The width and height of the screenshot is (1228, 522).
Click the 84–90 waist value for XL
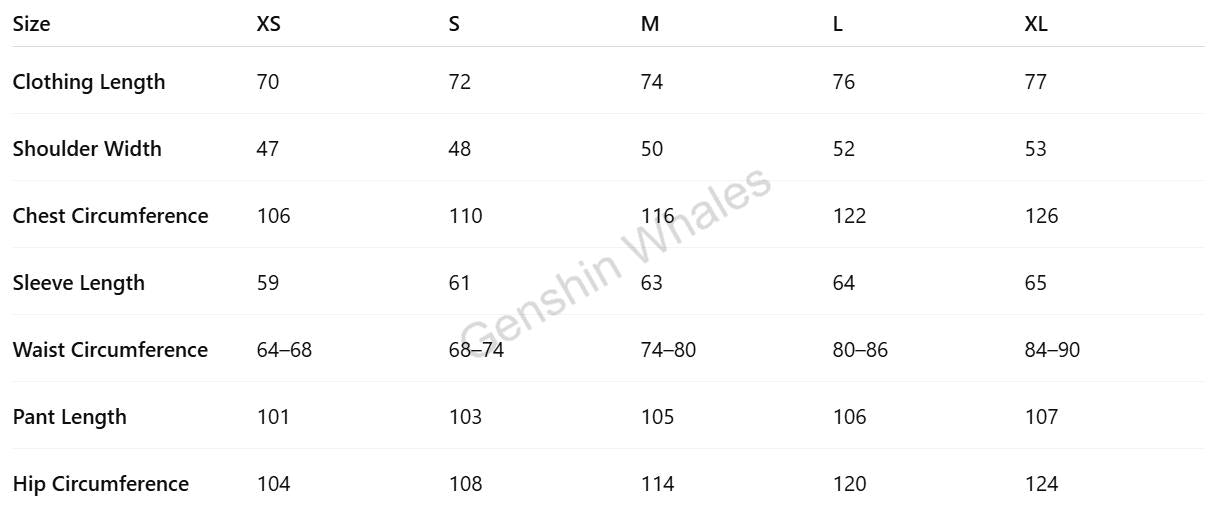click(1052, 350)
